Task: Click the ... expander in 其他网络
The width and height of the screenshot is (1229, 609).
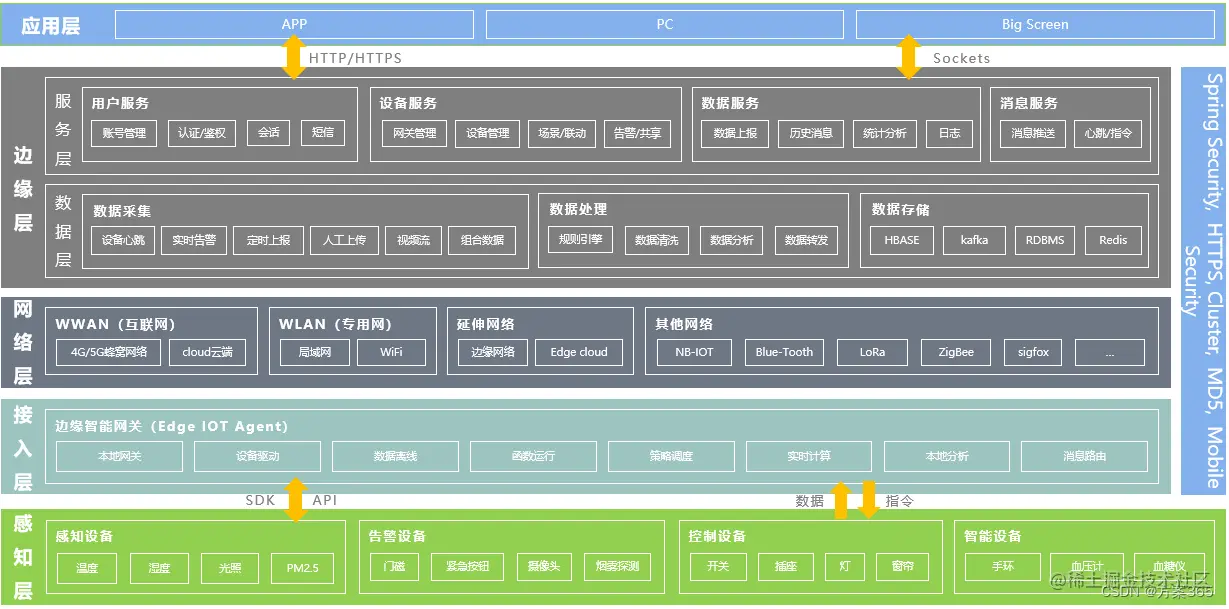Action: tap(1110, 352)
